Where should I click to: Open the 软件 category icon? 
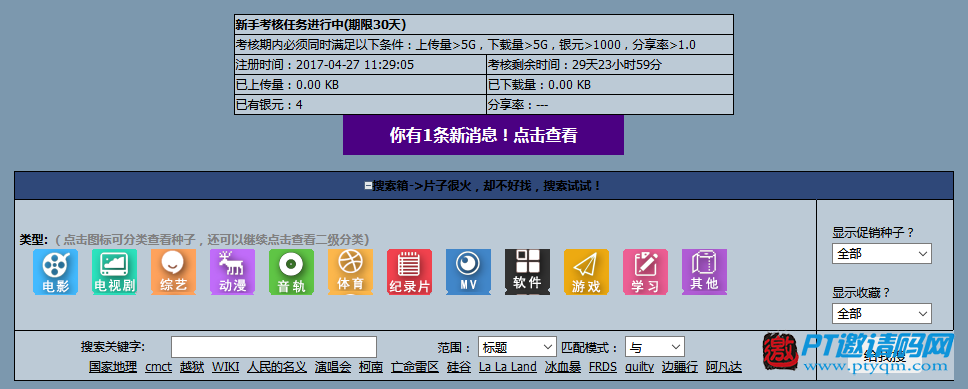[527, 272]
